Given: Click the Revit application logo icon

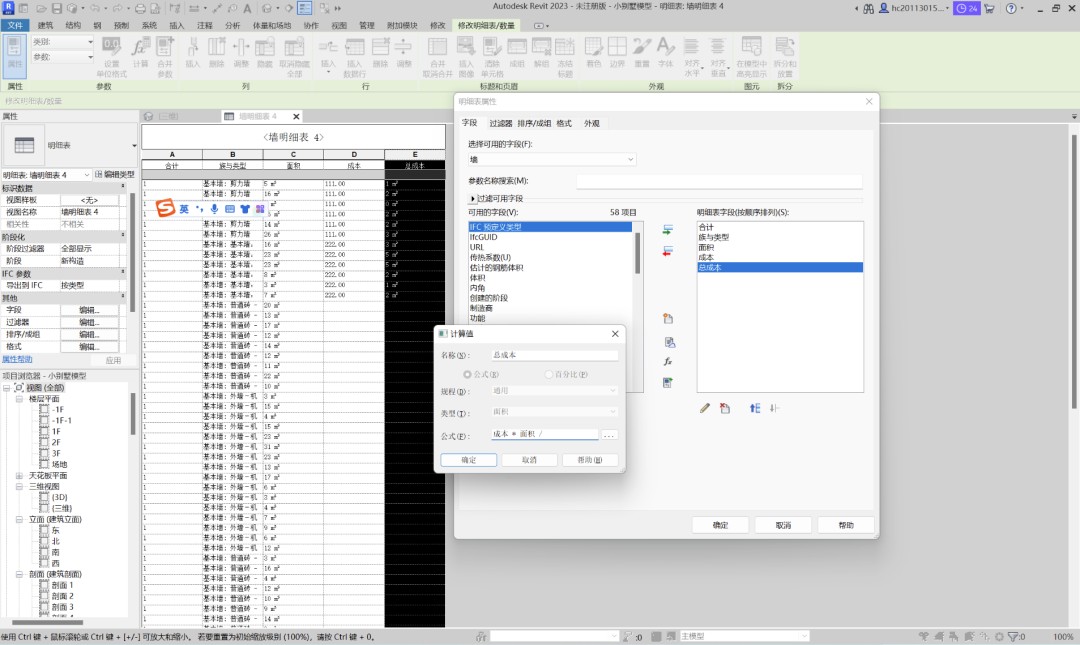Looking at the screenshot, I should click(8, 8).
